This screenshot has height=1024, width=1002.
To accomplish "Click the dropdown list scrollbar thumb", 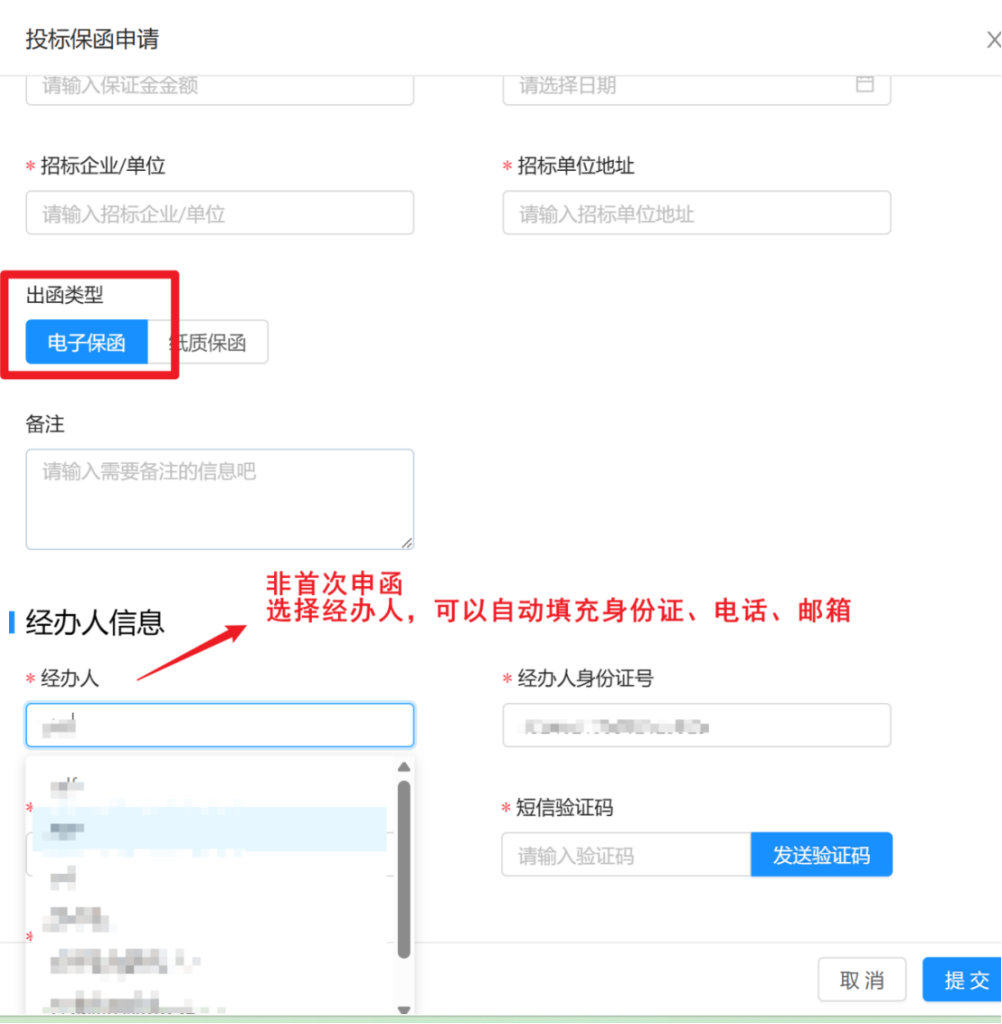I will pos(404,869).
